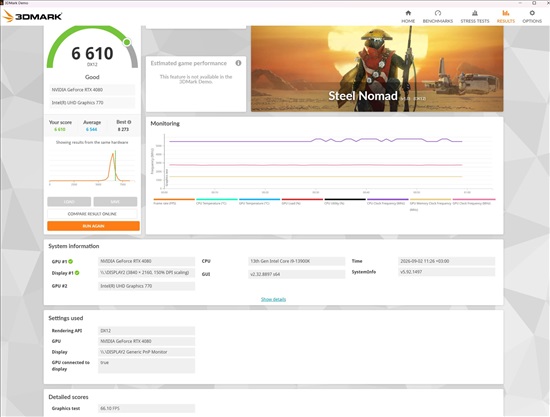The image size is (550, 417).
Task: Click the info icon beside Estimated game performance
Action: pos(239,63)
